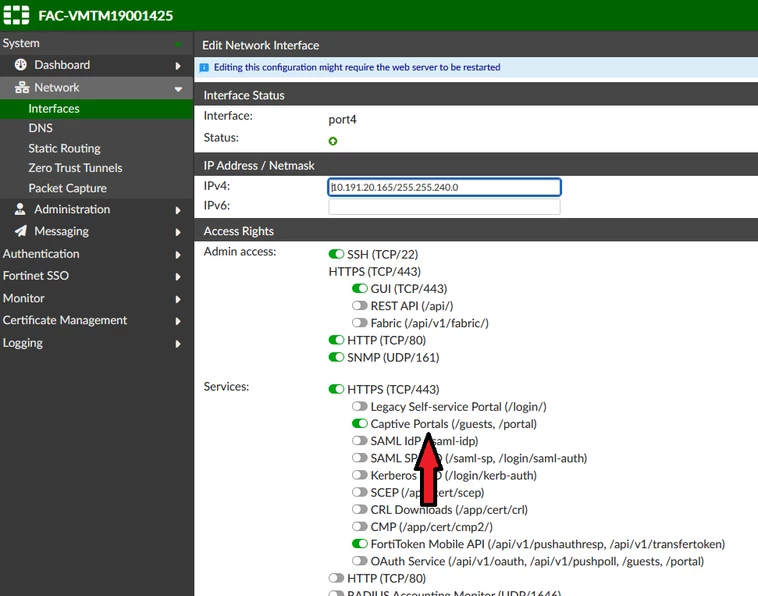Click the Messaging paper plane icon

coord(21,231)
